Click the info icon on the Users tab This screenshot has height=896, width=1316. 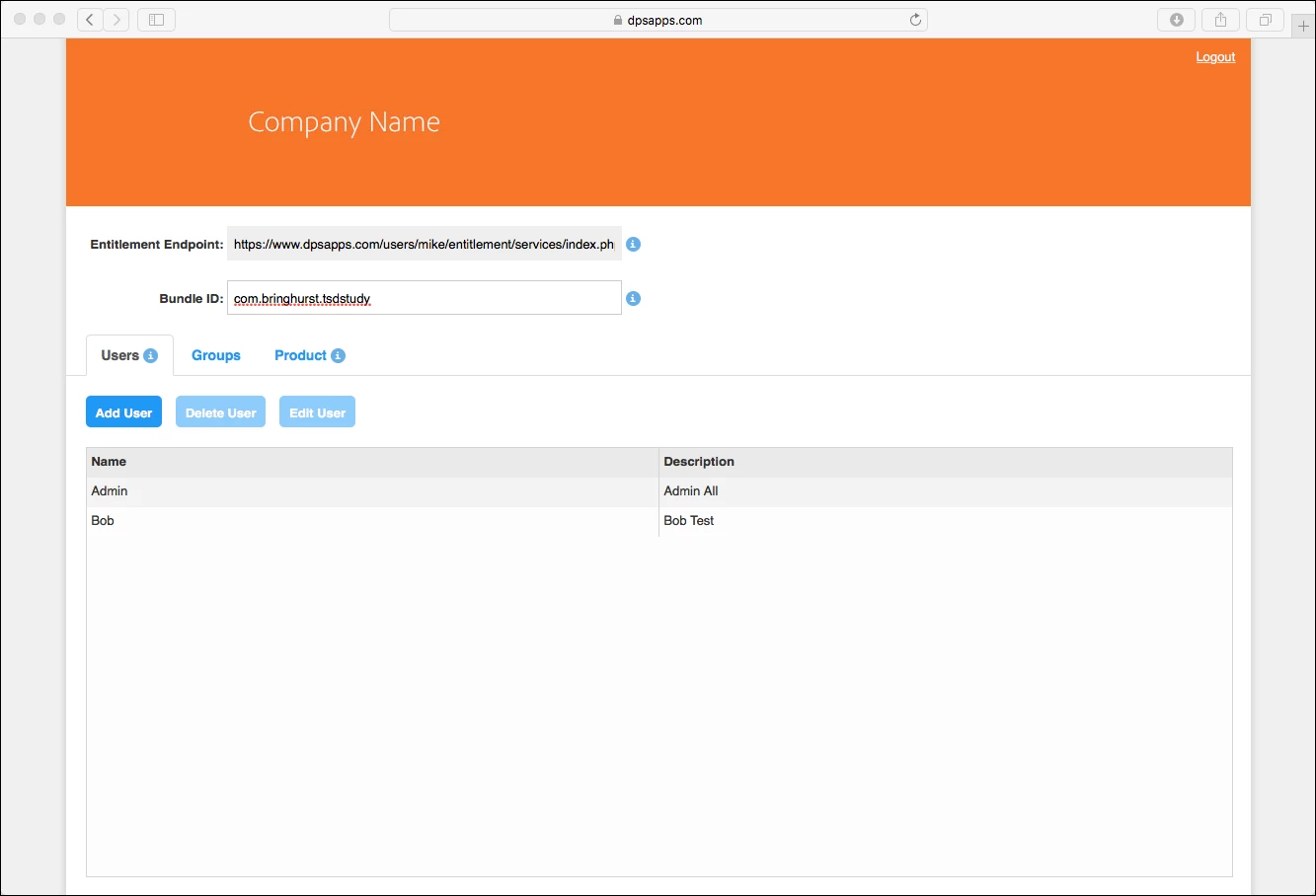click(x=151, y=355)
